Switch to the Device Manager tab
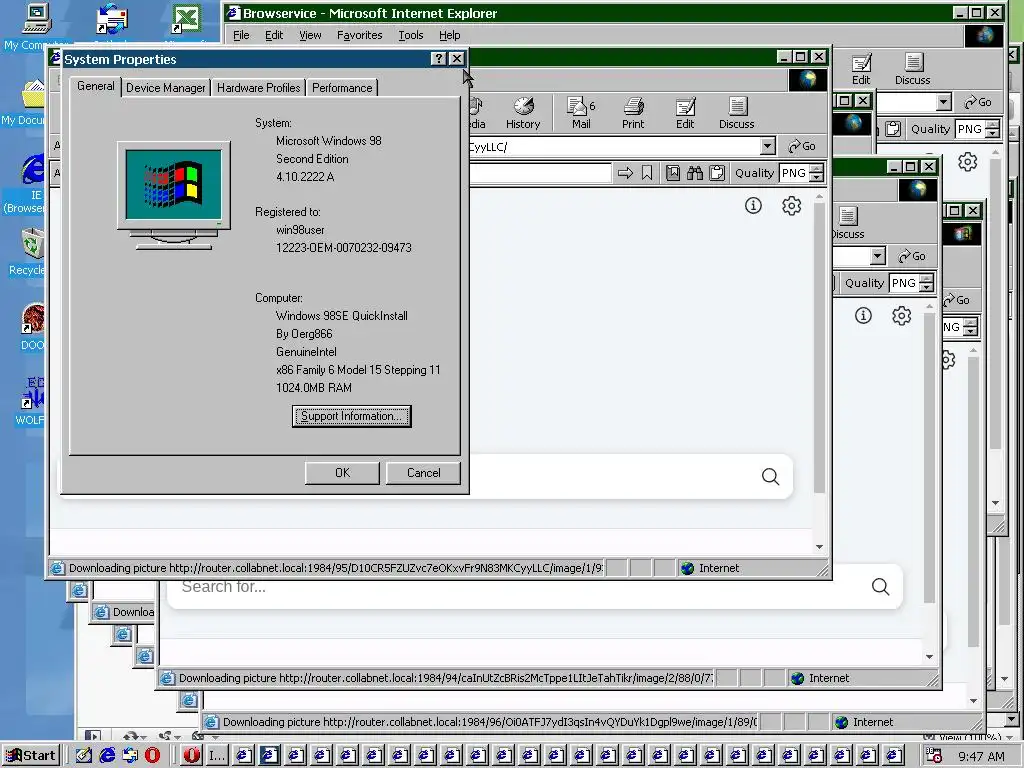The image size is (1024, 768). (165, 88)
